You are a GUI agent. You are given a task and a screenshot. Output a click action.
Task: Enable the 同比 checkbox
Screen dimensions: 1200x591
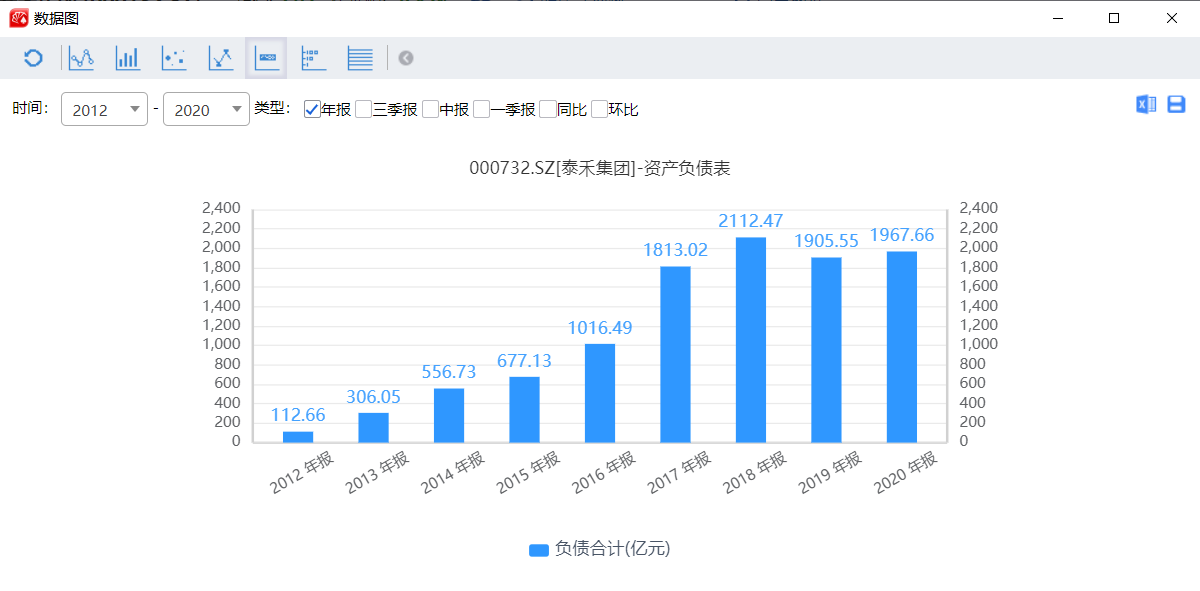click(x=548, y=109)
